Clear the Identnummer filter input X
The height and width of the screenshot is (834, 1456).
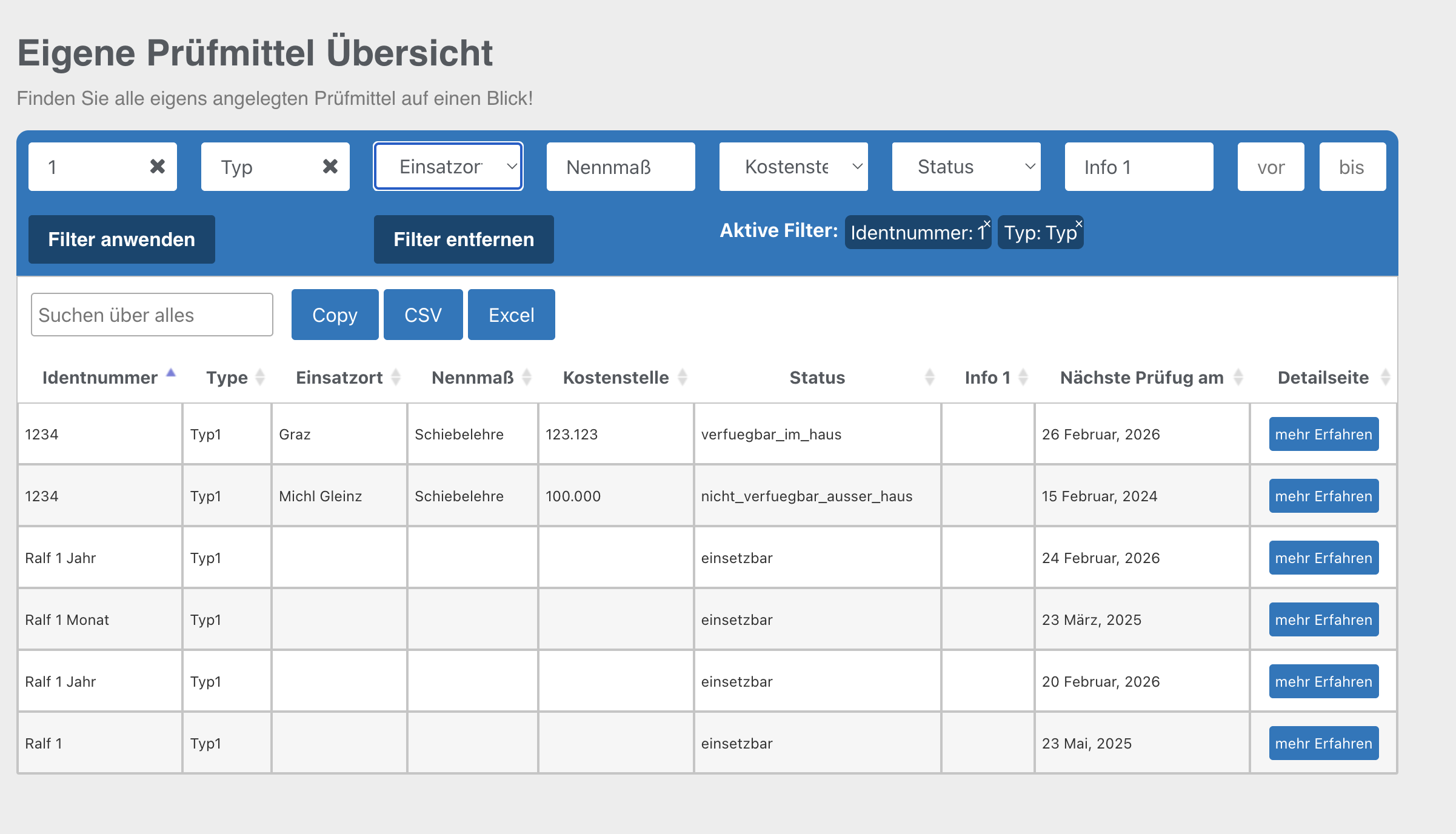[x=158, y=166]
